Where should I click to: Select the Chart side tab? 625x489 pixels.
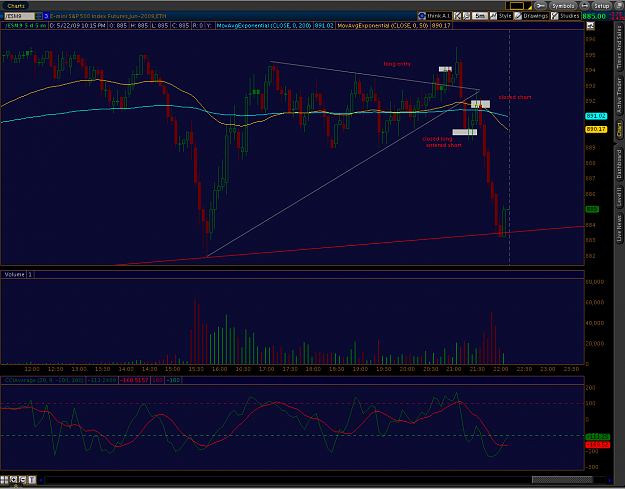(619, 129)
